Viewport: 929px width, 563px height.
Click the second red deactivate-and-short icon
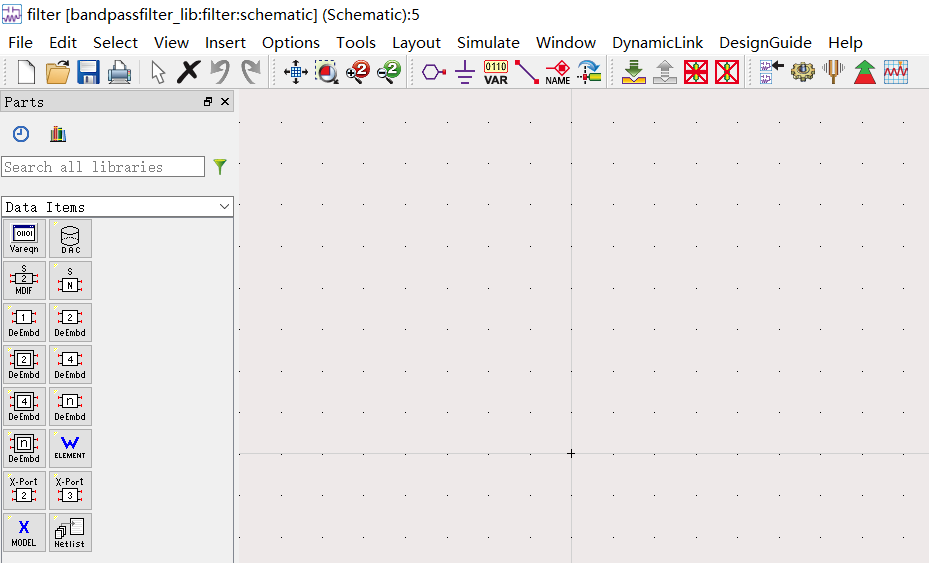[x=727, y=72]
